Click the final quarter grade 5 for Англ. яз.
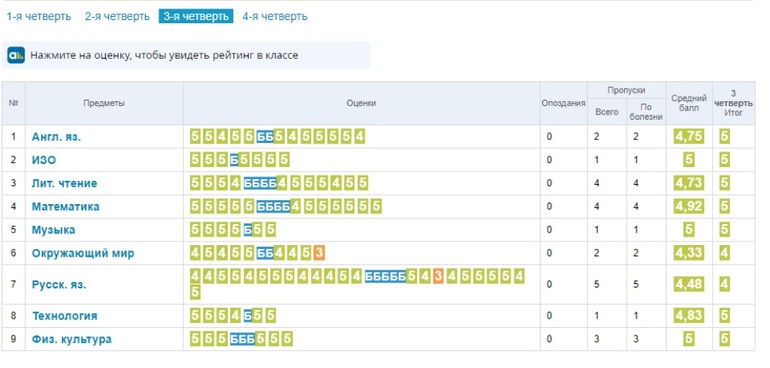 (724, 137)
